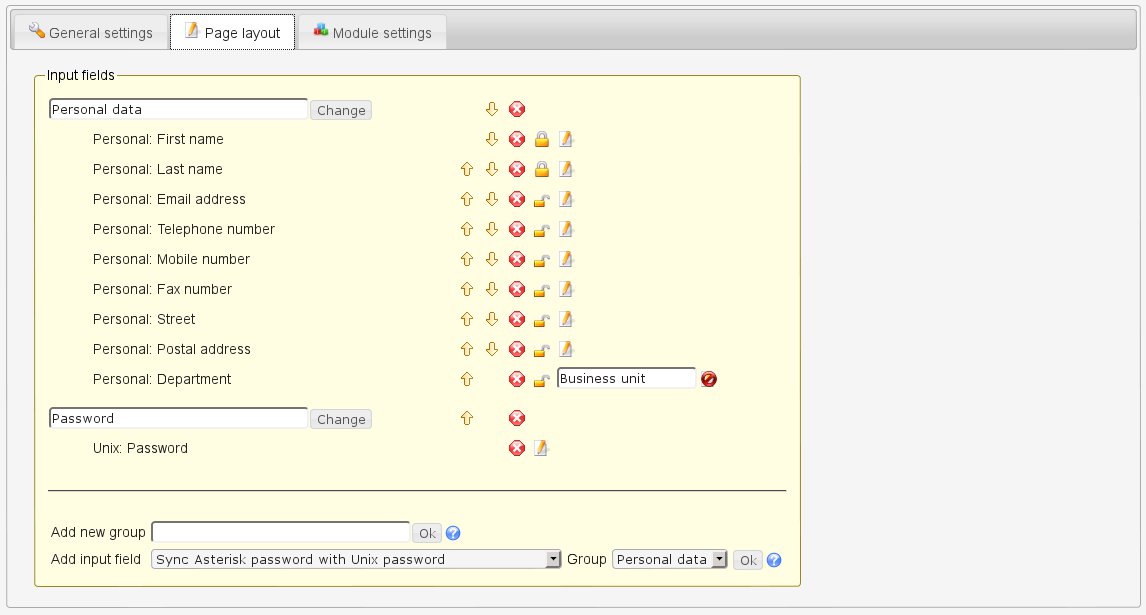This screenshot has height=615, width=1146.
Task: Click Change next to Personal data
Action: coord(341,111)
